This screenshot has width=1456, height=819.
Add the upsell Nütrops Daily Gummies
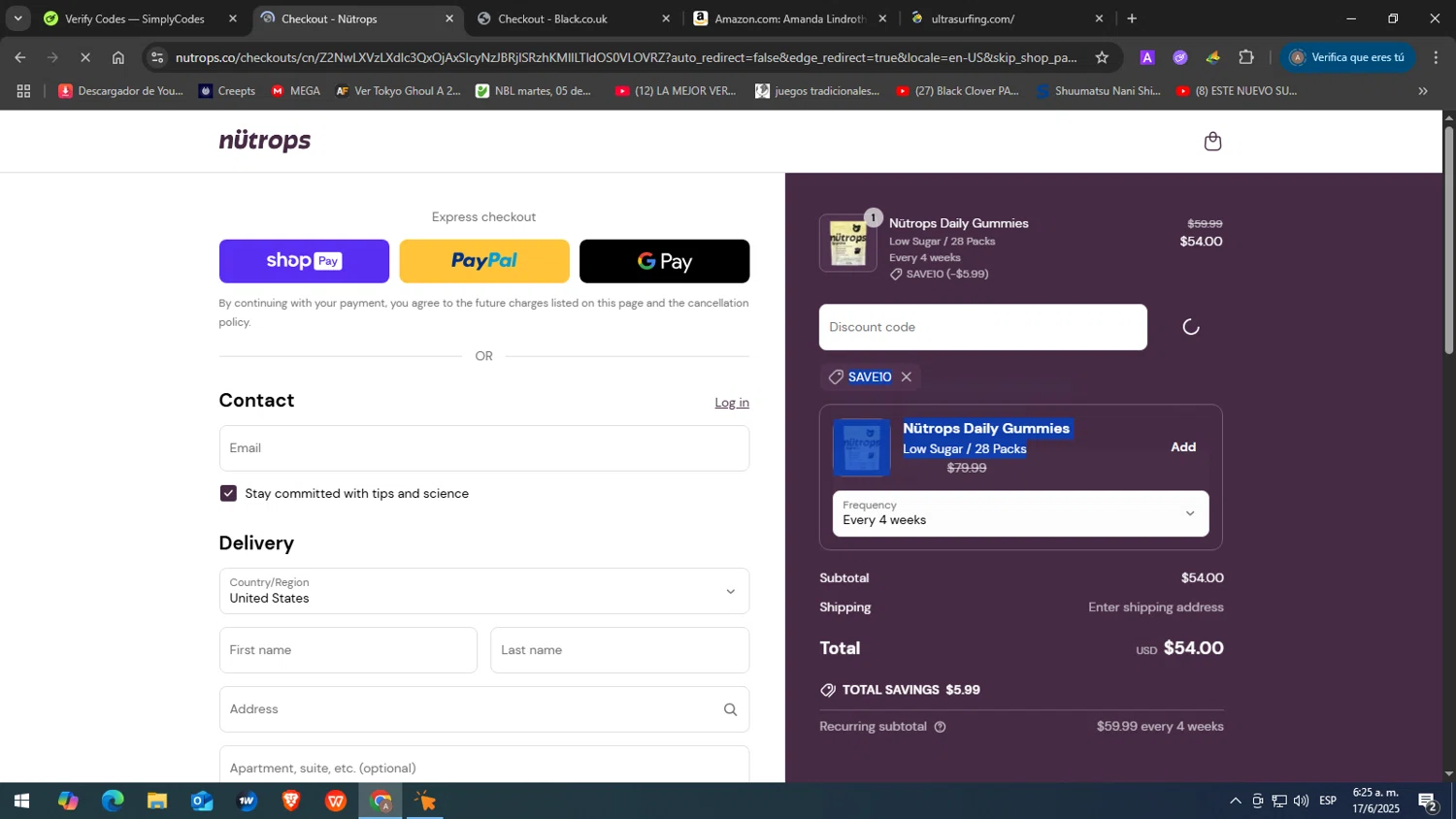point(1183,447)
